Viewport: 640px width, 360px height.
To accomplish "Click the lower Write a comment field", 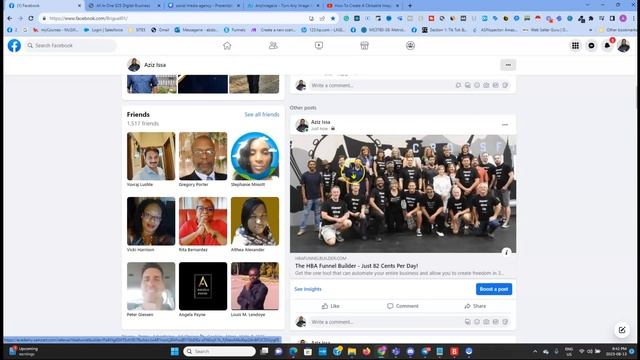I will point(410,322).
